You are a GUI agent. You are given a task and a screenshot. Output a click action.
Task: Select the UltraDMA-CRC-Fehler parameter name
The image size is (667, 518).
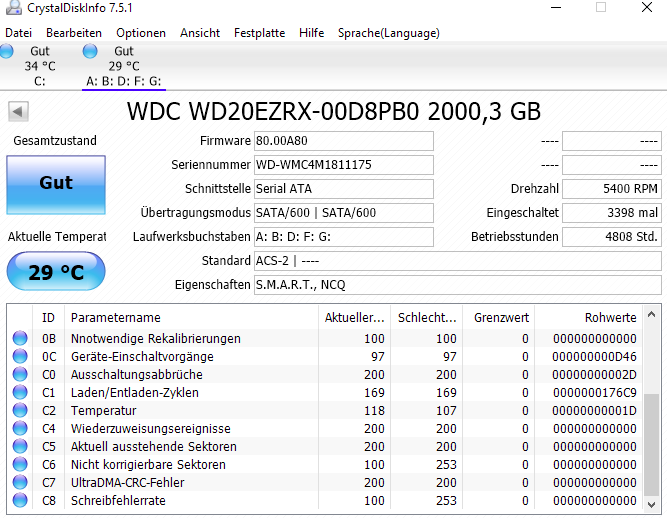click(128, 482)
